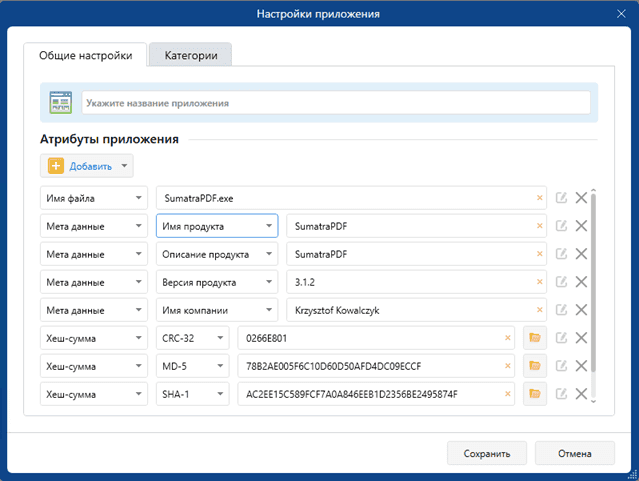
Task: Open folder icon in the MD-5 row
Action: click(x=534, y=366)
